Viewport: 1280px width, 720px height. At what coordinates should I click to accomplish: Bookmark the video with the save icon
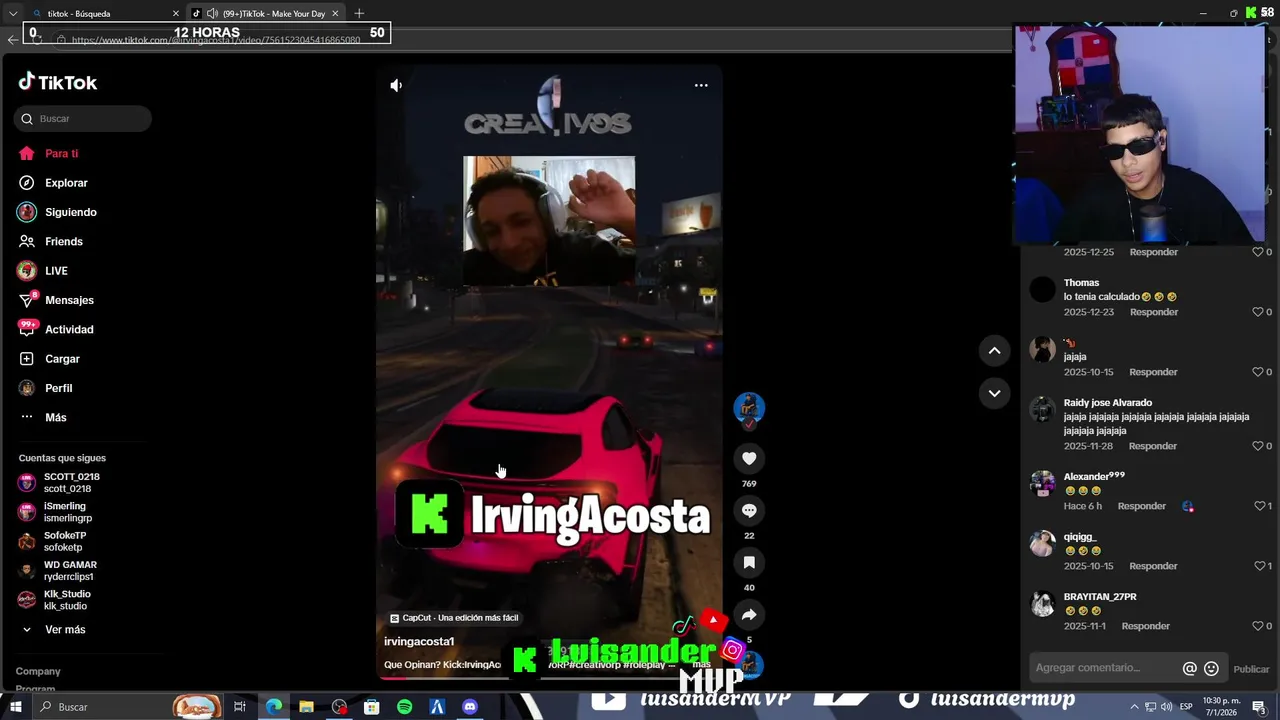click(x=749, y=562)
